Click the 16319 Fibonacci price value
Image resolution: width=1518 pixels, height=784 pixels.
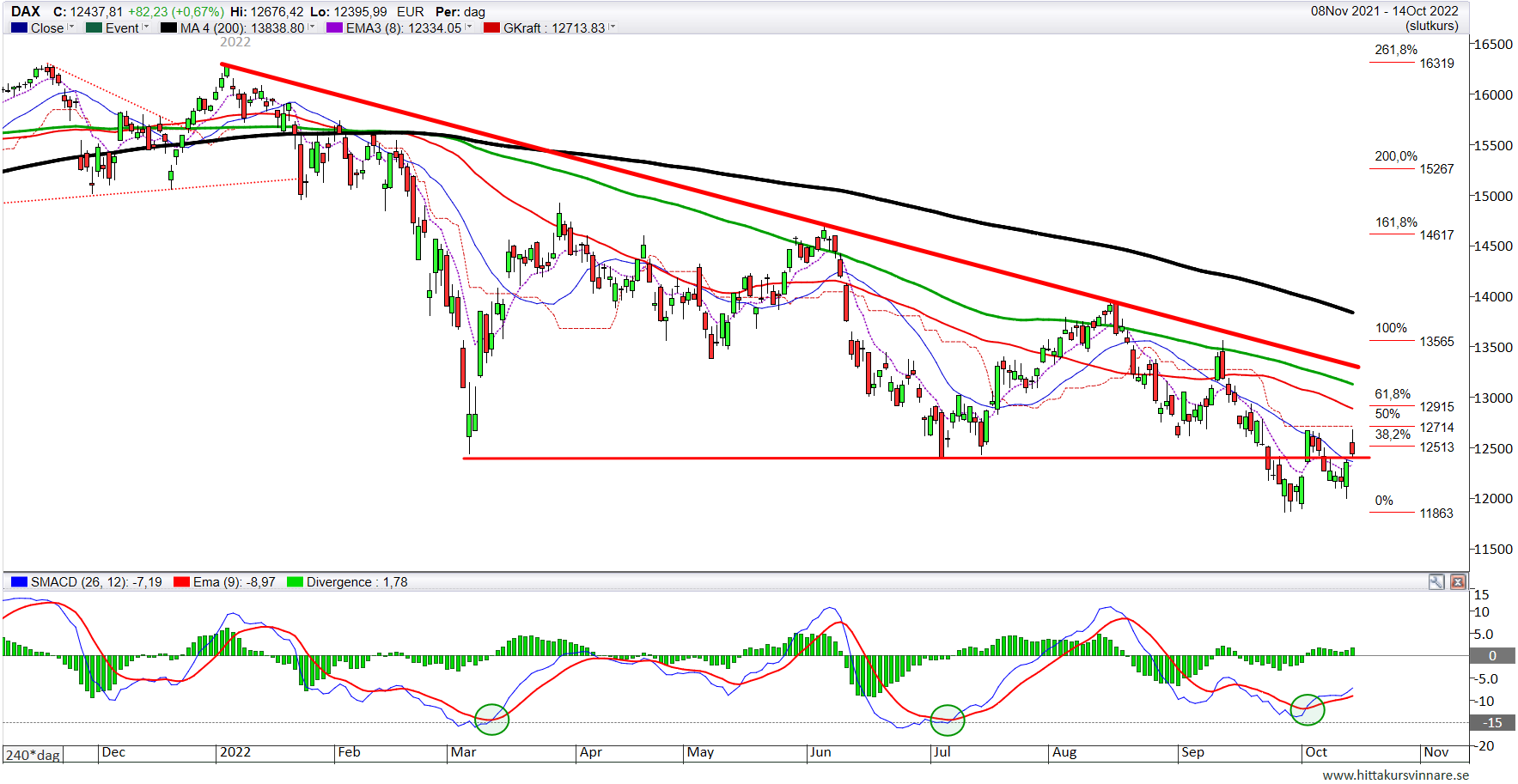(x=1436, y=64)
